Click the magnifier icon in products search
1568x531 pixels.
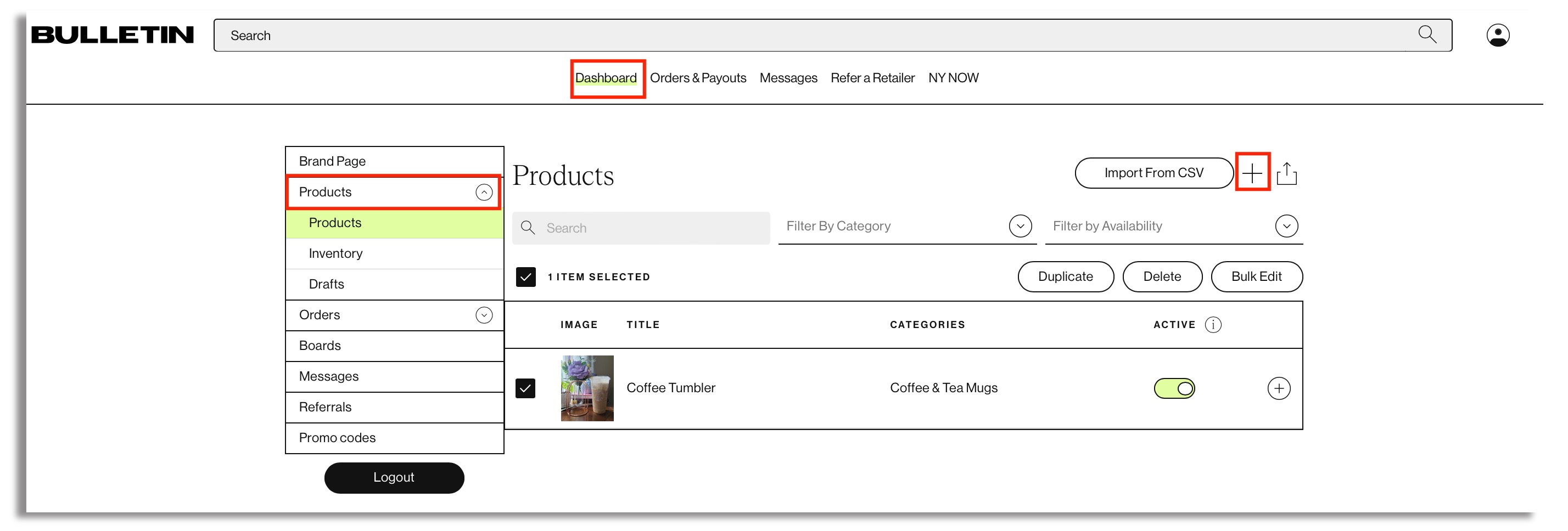[x=528, y=228]
